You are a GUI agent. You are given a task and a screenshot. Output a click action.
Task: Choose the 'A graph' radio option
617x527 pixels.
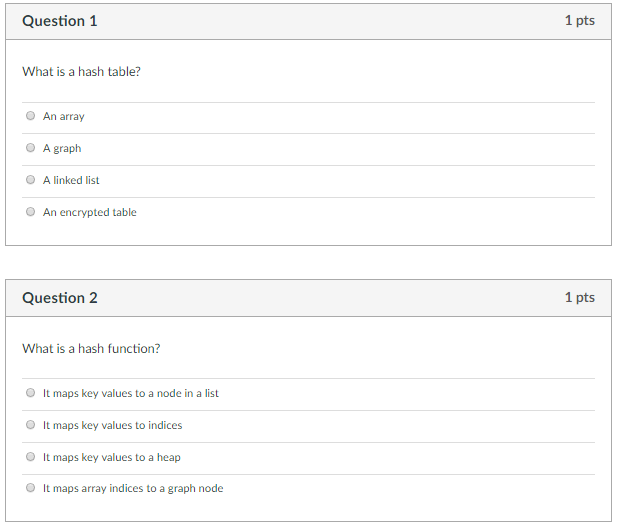[x=30, y=148]
